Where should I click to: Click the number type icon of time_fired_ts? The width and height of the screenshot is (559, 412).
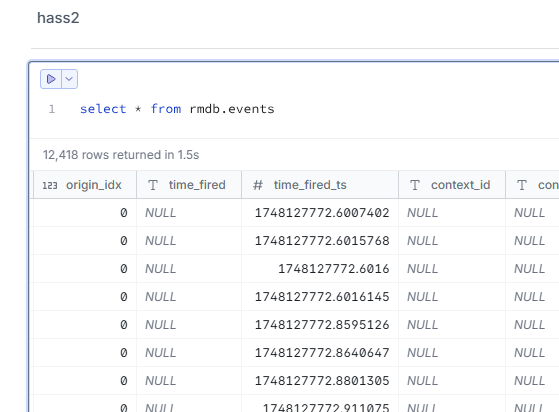(x=258, y=185)
